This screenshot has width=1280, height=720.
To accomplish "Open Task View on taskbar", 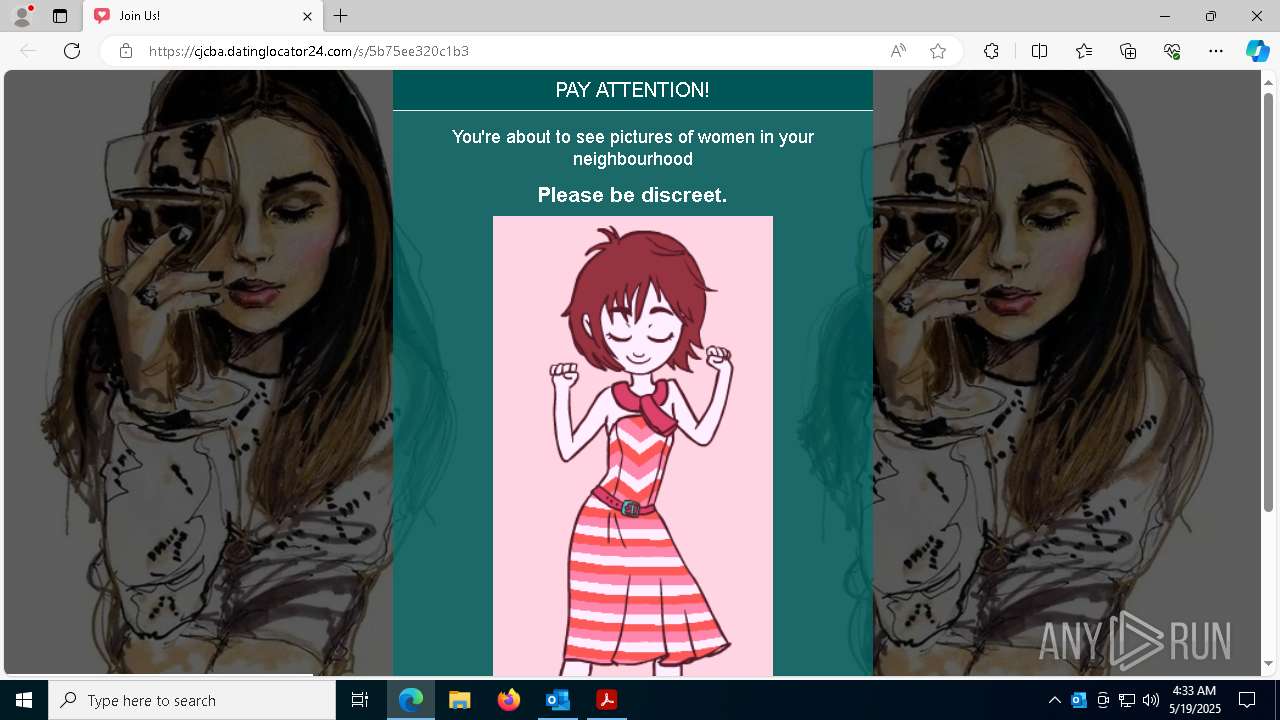I will pyautogui.click(x=360, y=700).
